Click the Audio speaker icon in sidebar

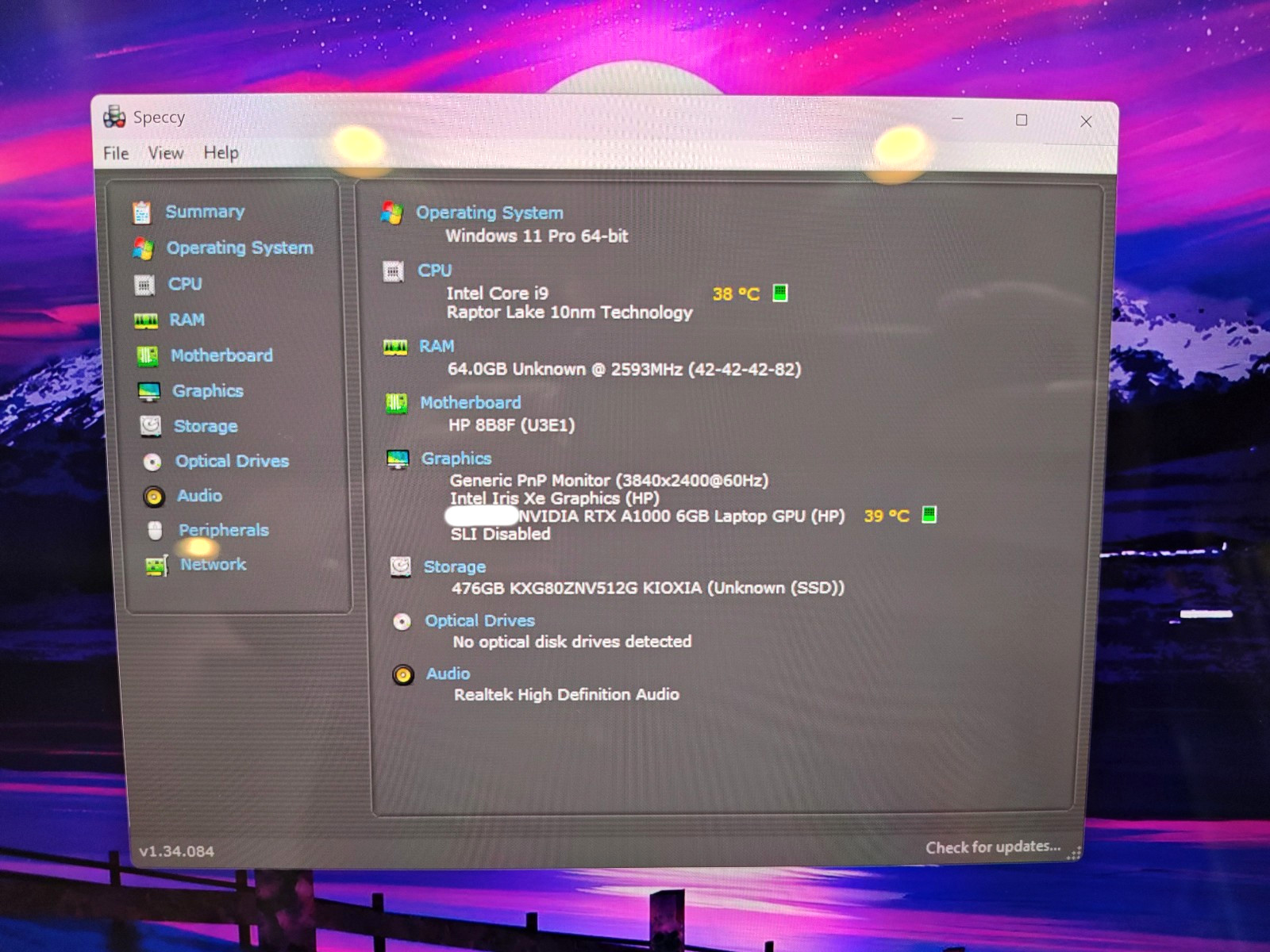pyautogui.click(x=154, y=497)
